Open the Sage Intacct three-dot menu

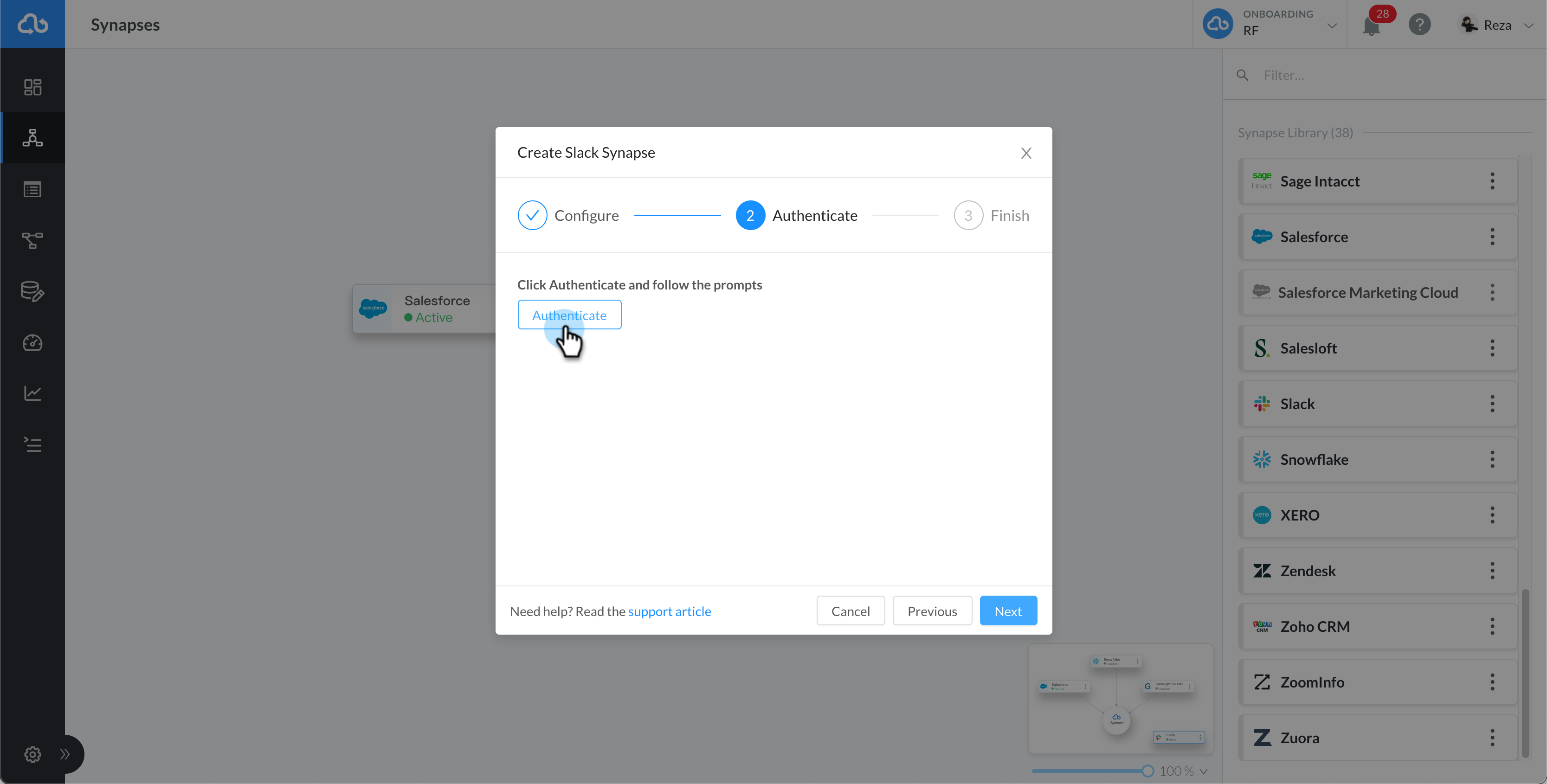coord(1492,181)
